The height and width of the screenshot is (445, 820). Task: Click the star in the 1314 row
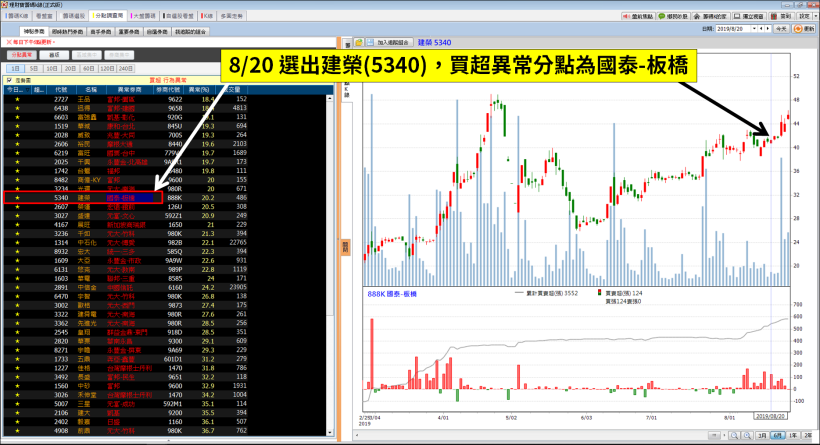[17, 243]
